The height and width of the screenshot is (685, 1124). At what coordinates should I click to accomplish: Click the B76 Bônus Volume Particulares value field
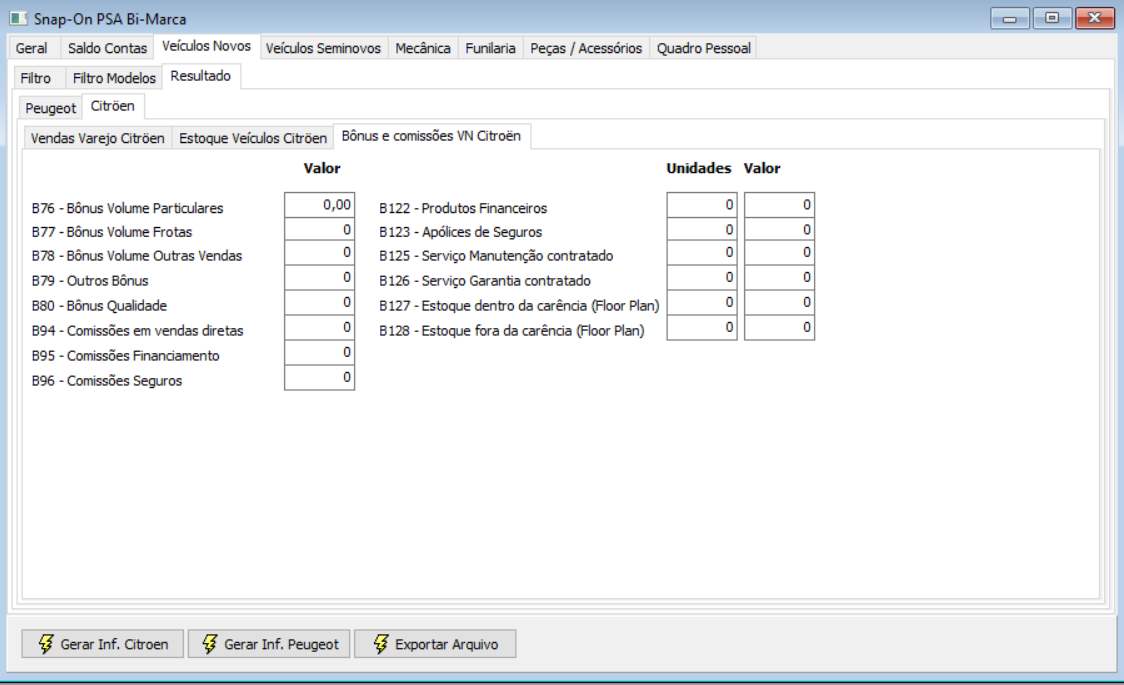click(x=320, y=205)
